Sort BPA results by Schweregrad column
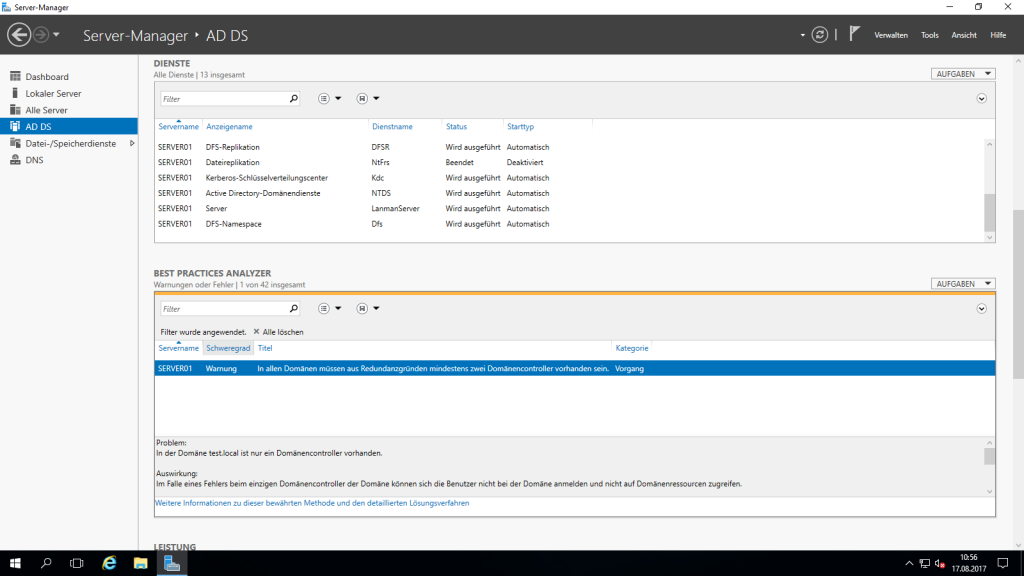 pos(228,348)
